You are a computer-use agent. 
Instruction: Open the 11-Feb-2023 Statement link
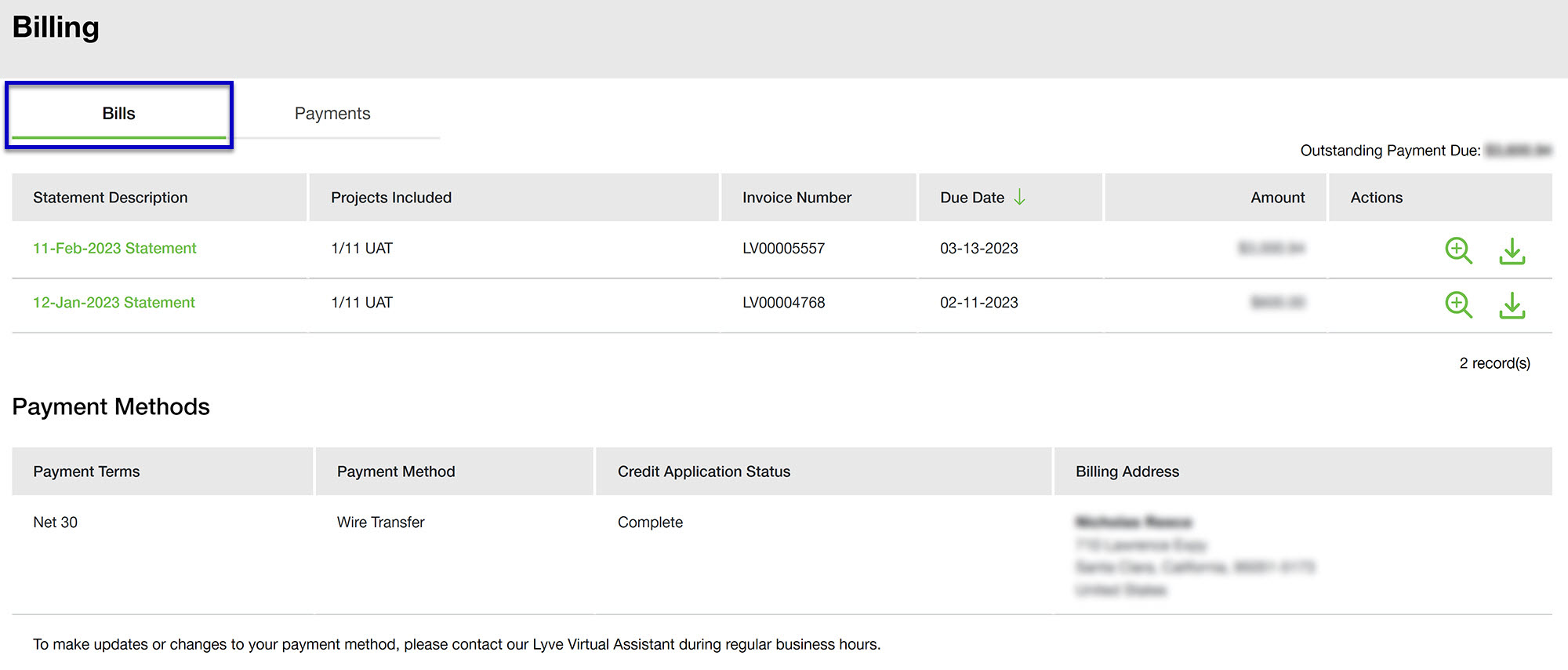point(114,249)
